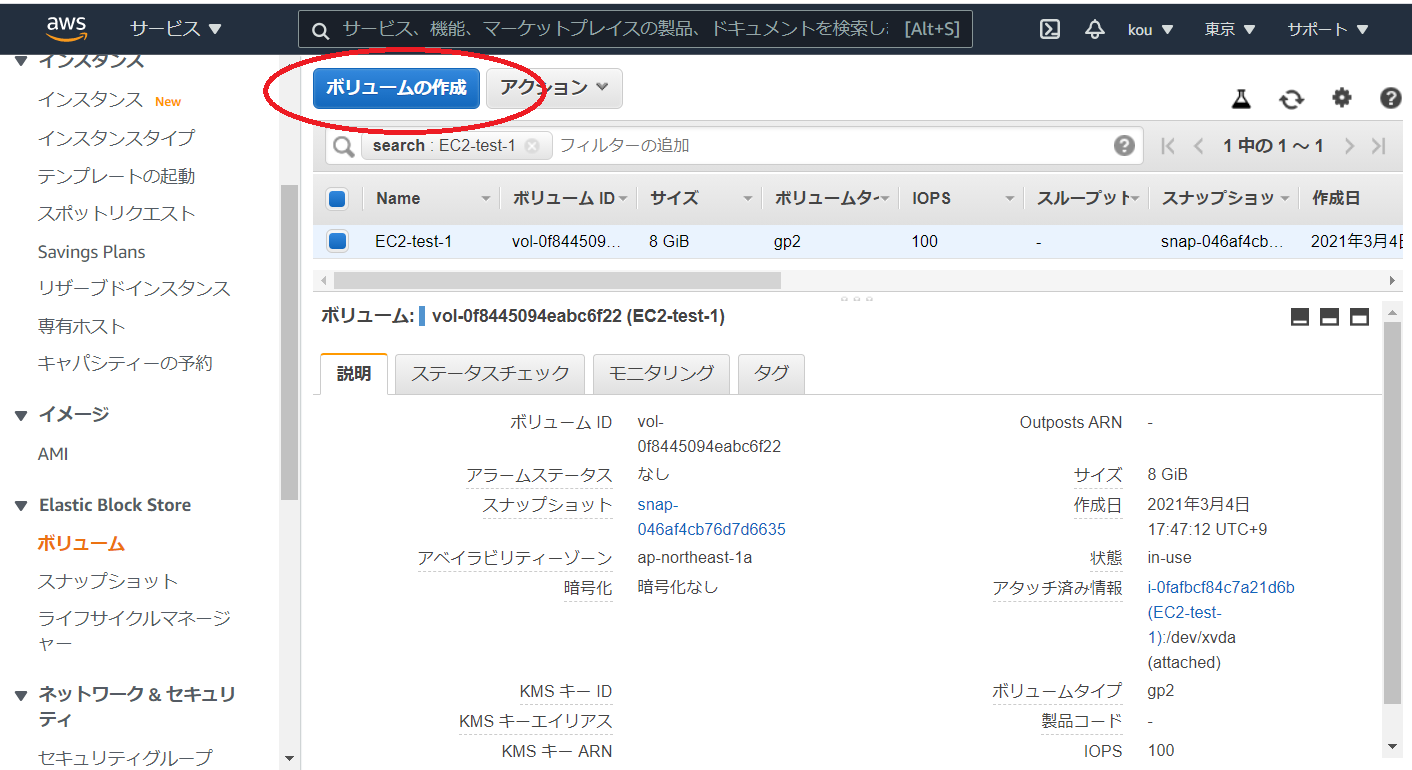Open the table settings gear icon
The width and height of the screenshot is (1412, 770).
click(1342, 97)
